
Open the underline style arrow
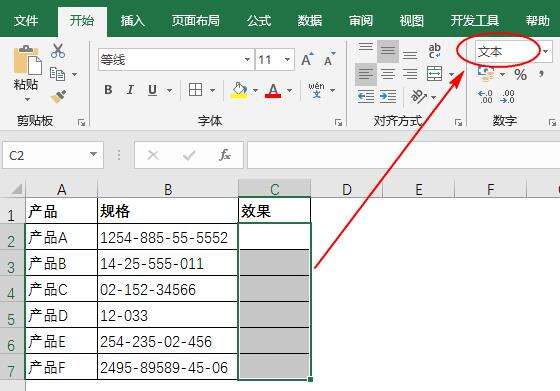169,90
